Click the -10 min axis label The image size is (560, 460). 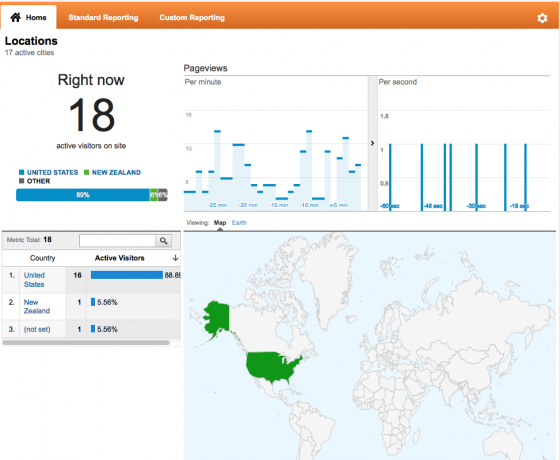(x=309, y=205)
